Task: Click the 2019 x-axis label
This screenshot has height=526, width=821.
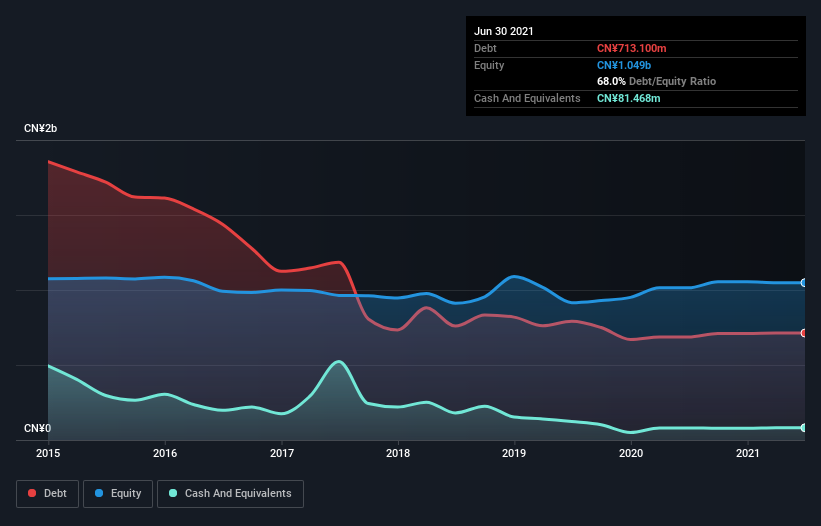Action: 514,453
